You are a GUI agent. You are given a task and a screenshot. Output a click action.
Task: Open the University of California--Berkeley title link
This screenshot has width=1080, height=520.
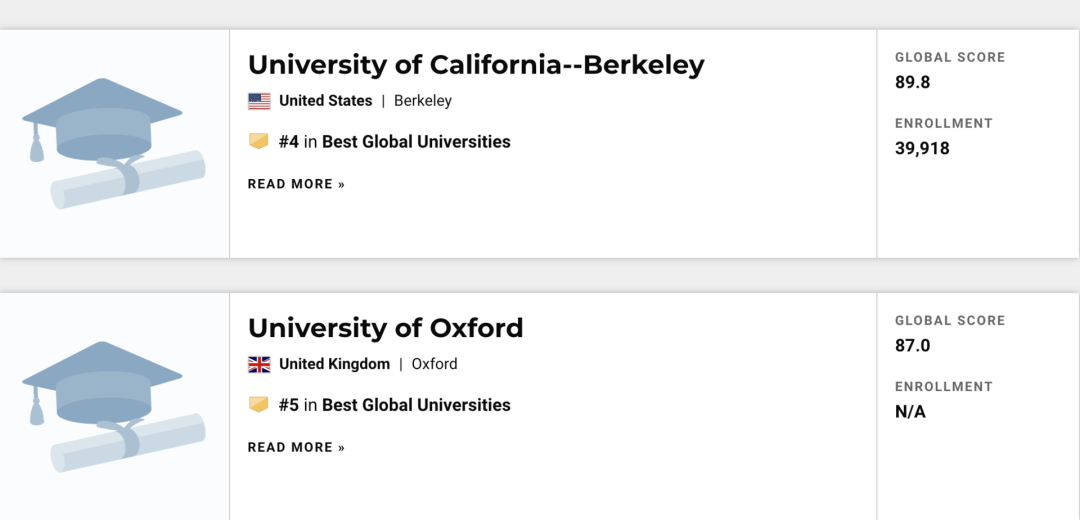point(476,65)
